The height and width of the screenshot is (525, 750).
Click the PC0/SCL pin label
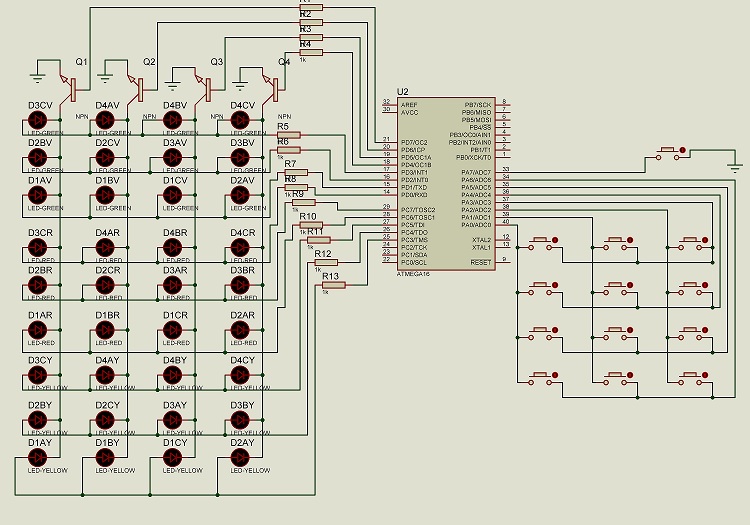[x=414, y=262]
